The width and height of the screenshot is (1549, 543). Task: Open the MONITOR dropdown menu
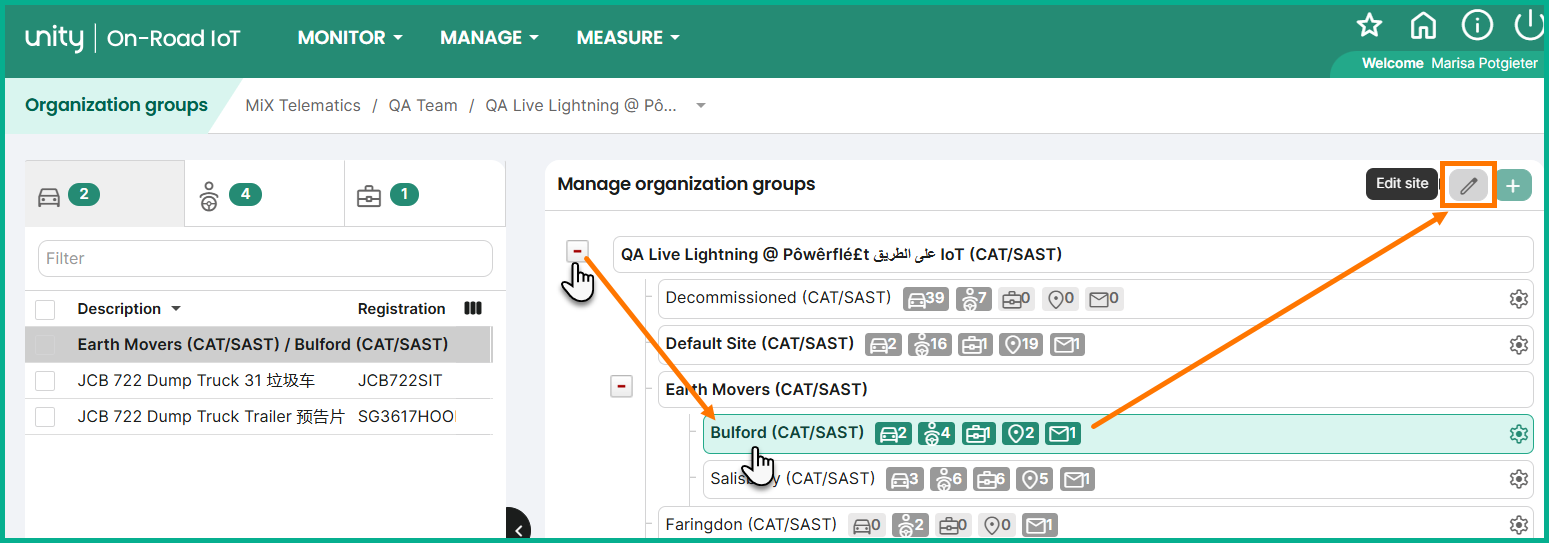[350, 38]
